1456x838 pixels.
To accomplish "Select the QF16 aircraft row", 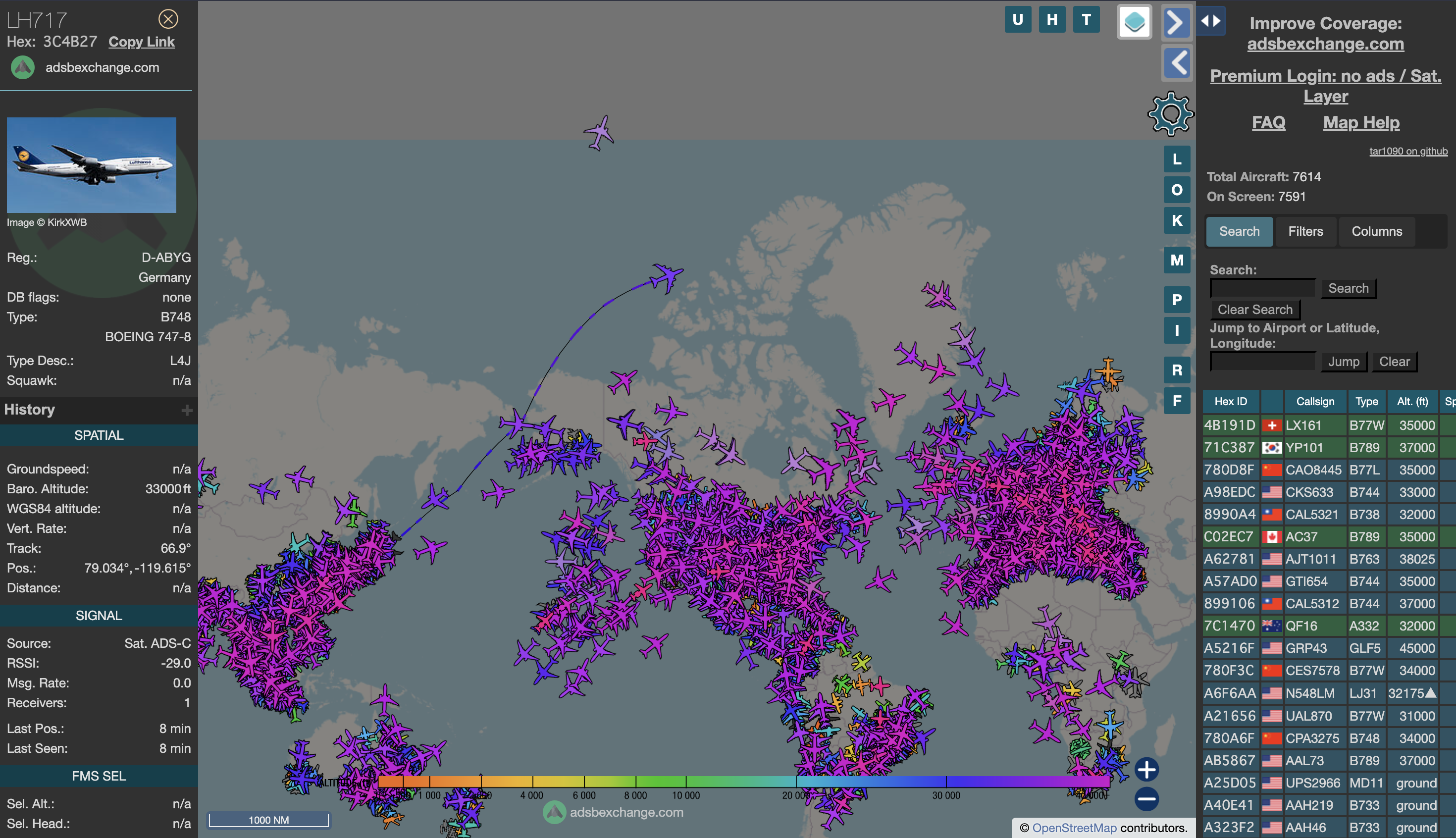I will [1329, 626].
